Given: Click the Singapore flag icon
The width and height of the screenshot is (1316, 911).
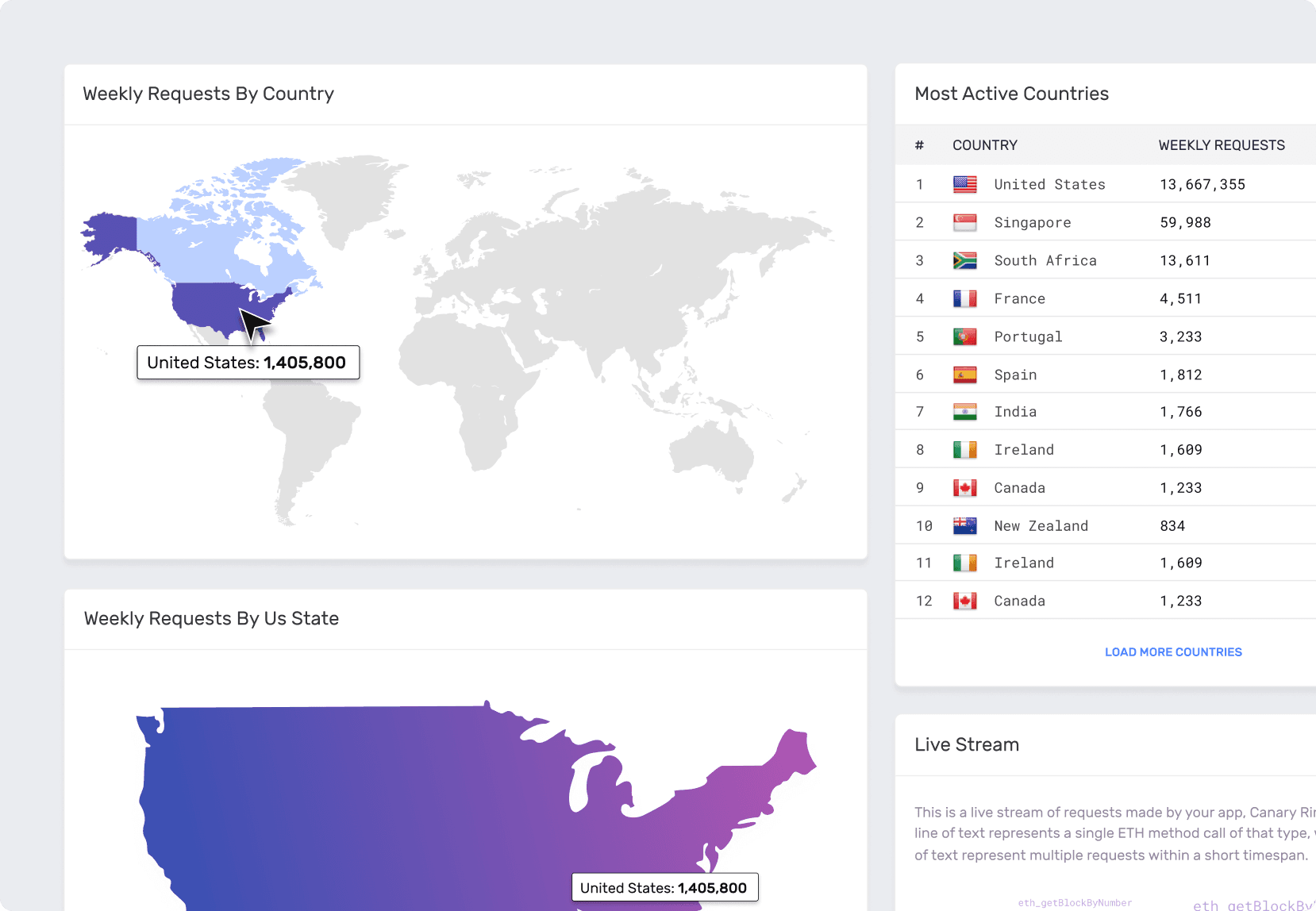Looking at the screenshot, I should coord(964,222).
